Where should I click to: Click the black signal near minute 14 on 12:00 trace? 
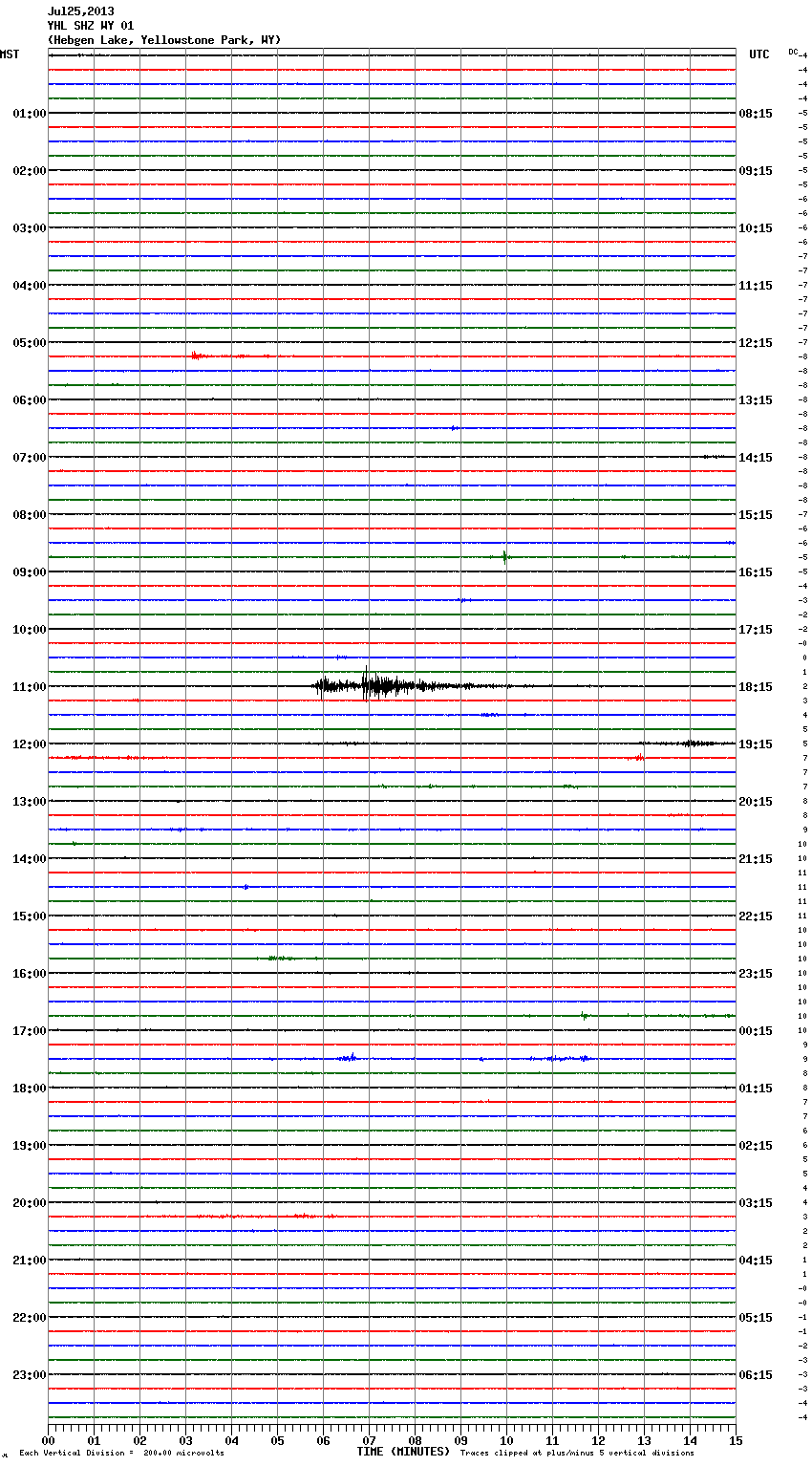point(693,744)
